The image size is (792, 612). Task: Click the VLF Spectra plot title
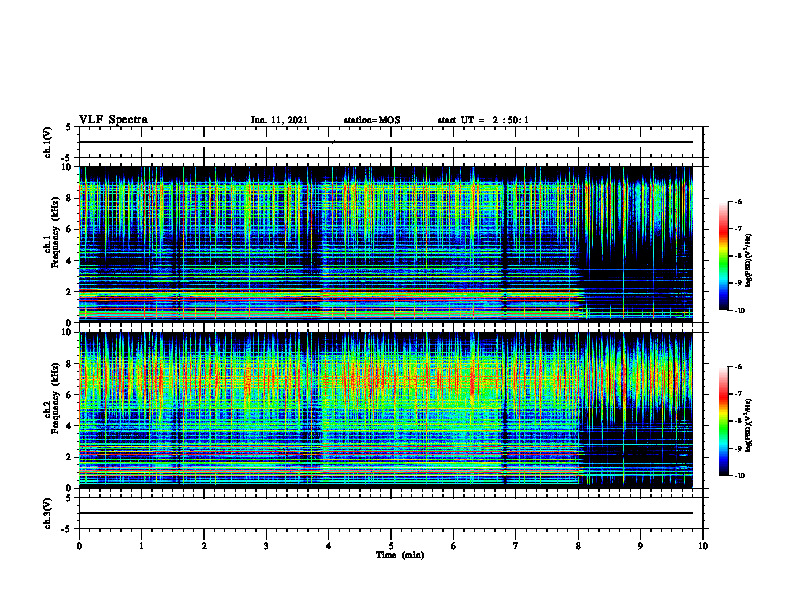pos(113,120)
